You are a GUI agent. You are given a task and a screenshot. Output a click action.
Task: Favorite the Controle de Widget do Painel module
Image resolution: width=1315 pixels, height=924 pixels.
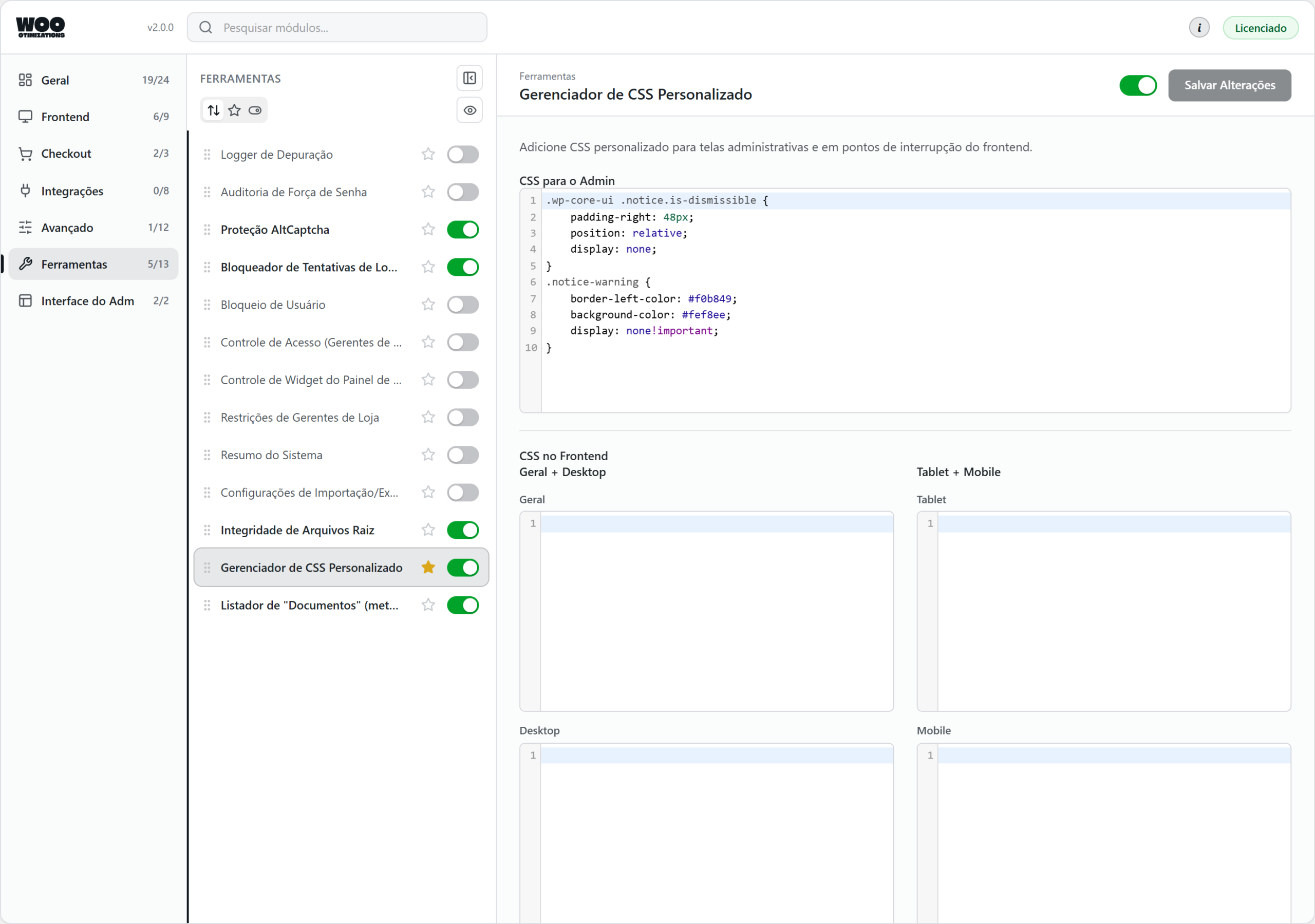coord(428,380)
